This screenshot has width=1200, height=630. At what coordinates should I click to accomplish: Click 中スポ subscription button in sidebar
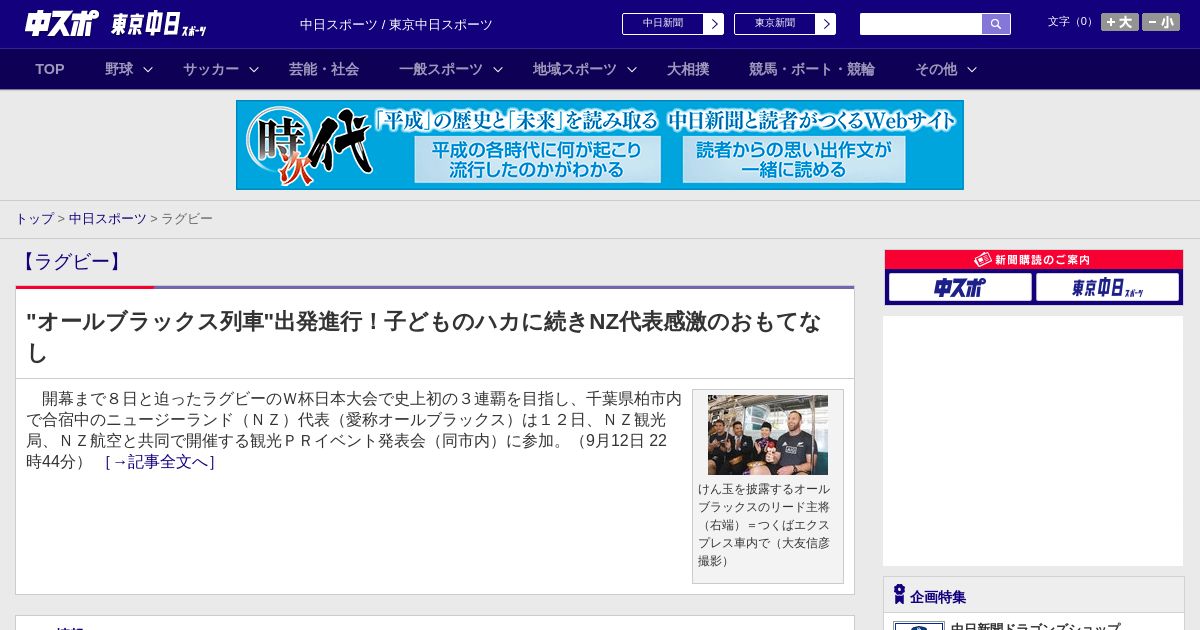(960, 288)
